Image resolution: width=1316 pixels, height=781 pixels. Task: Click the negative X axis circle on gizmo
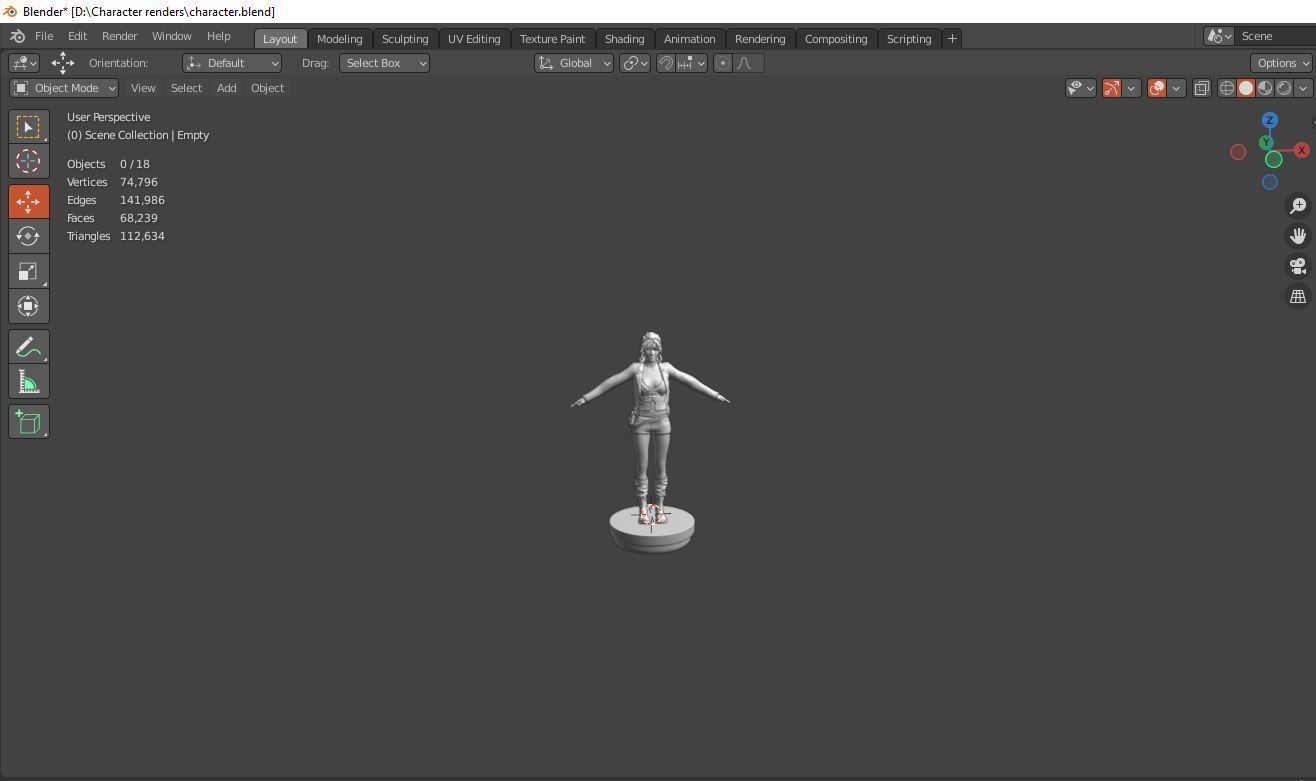coord(1238,152)
